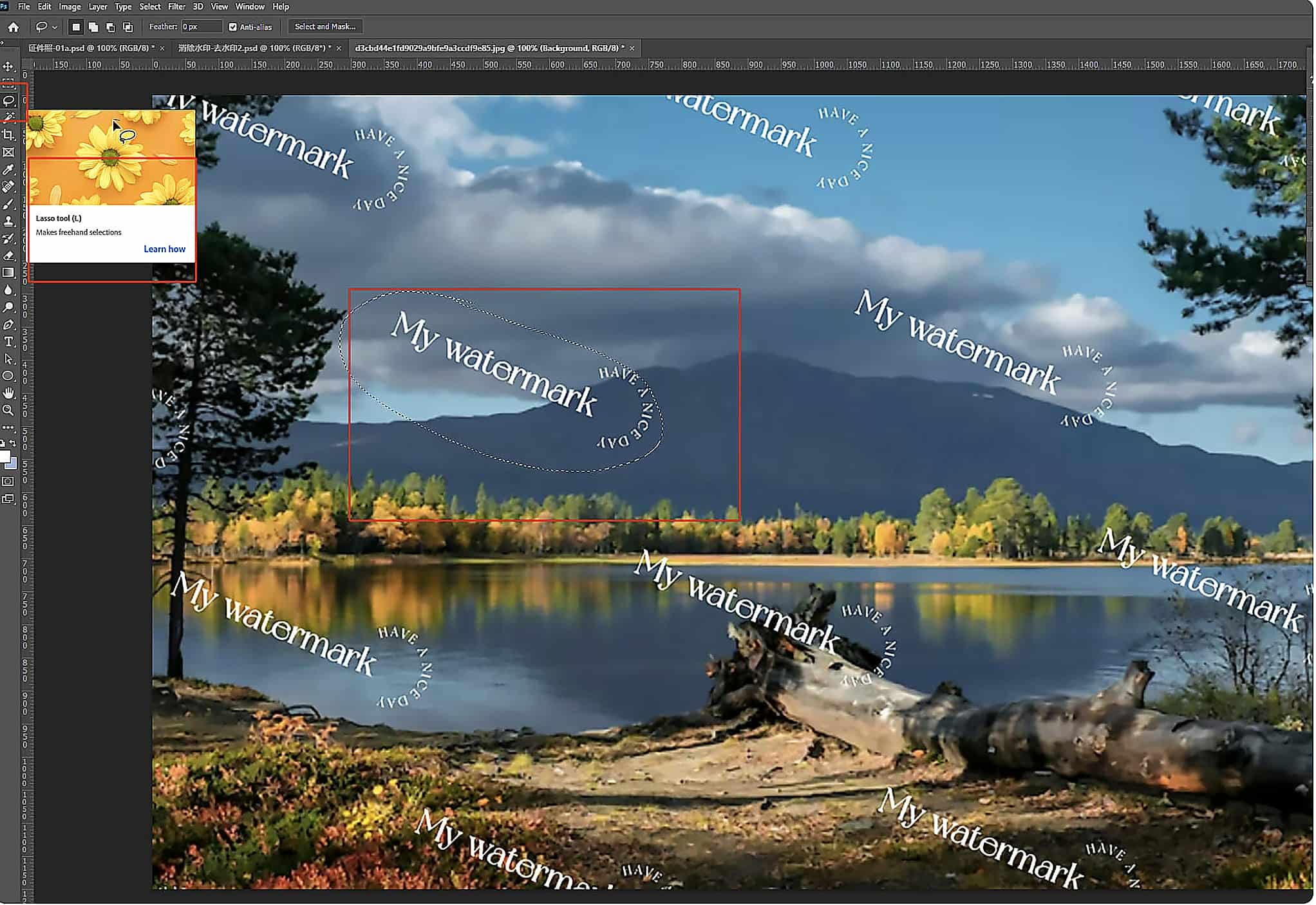Screen dimensions: 1316x905
Task: Select the Dodge tool
Action: [x=8, y=308]
